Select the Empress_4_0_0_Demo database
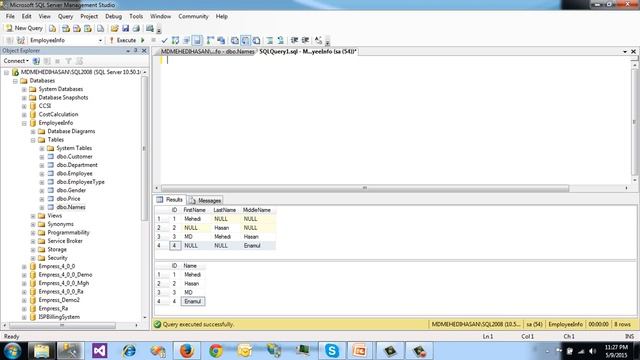This screenshot has width=640, height=360. (65, 275)
